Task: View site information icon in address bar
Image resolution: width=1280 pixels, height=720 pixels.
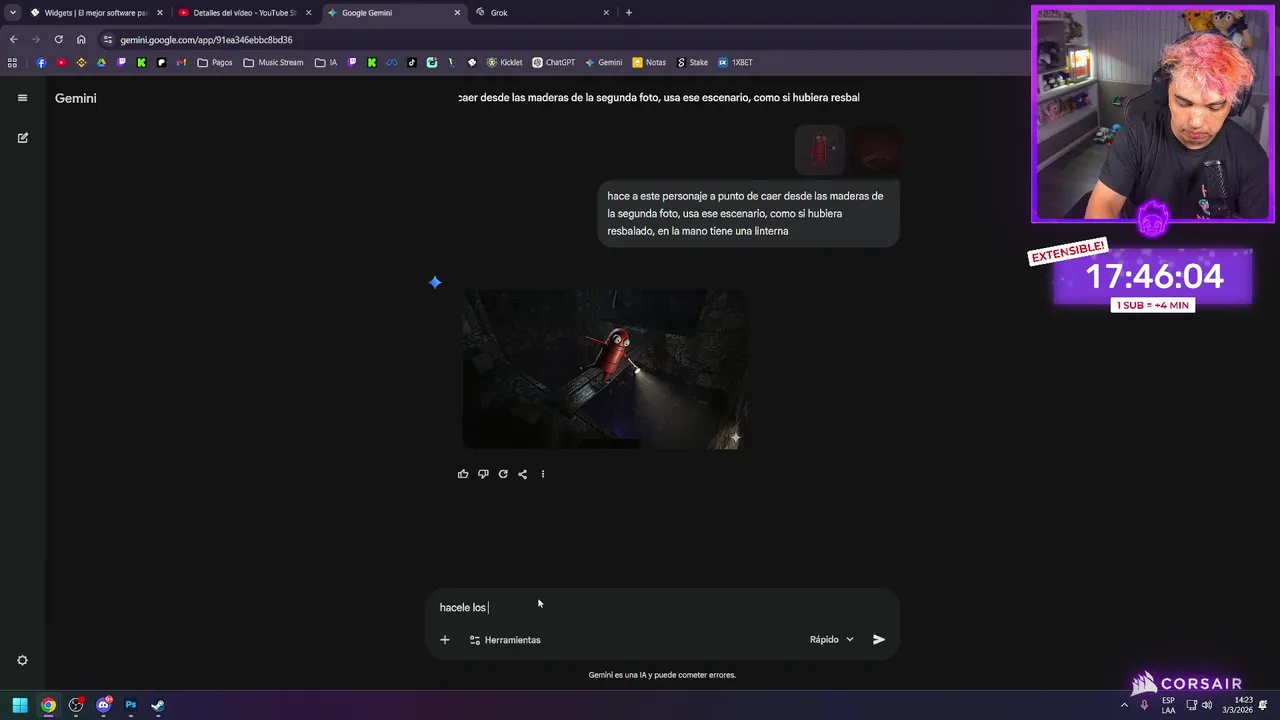Action: click(108, 40)
